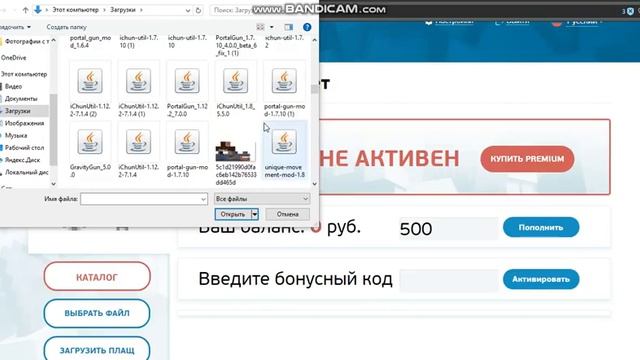Click the file name ichun-util-1.7.2
The width and height of the screenshot is (640, 360).
pyautogui.click(x=284, y=41)
